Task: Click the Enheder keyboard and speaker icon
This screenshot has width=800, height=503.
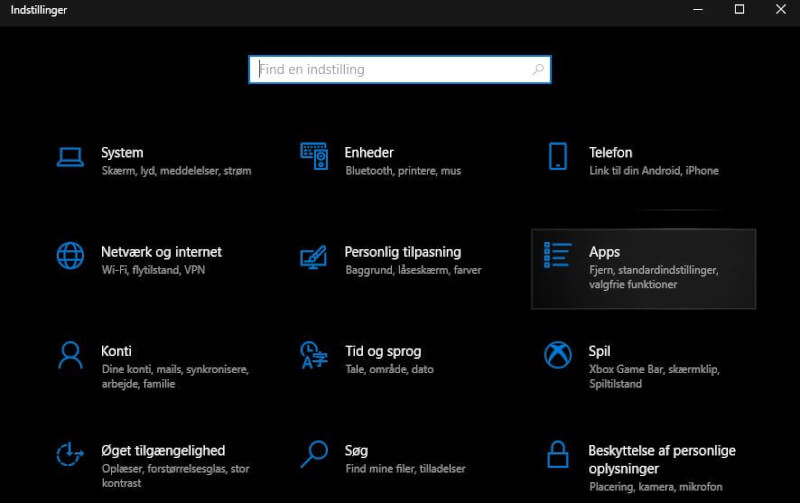Action: click(x=314, y=156)
